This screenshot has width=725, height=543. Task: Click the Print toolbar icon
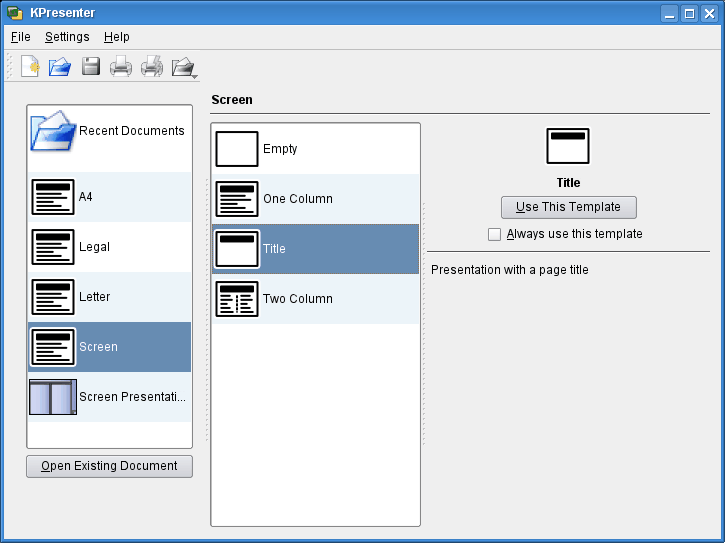120,67
